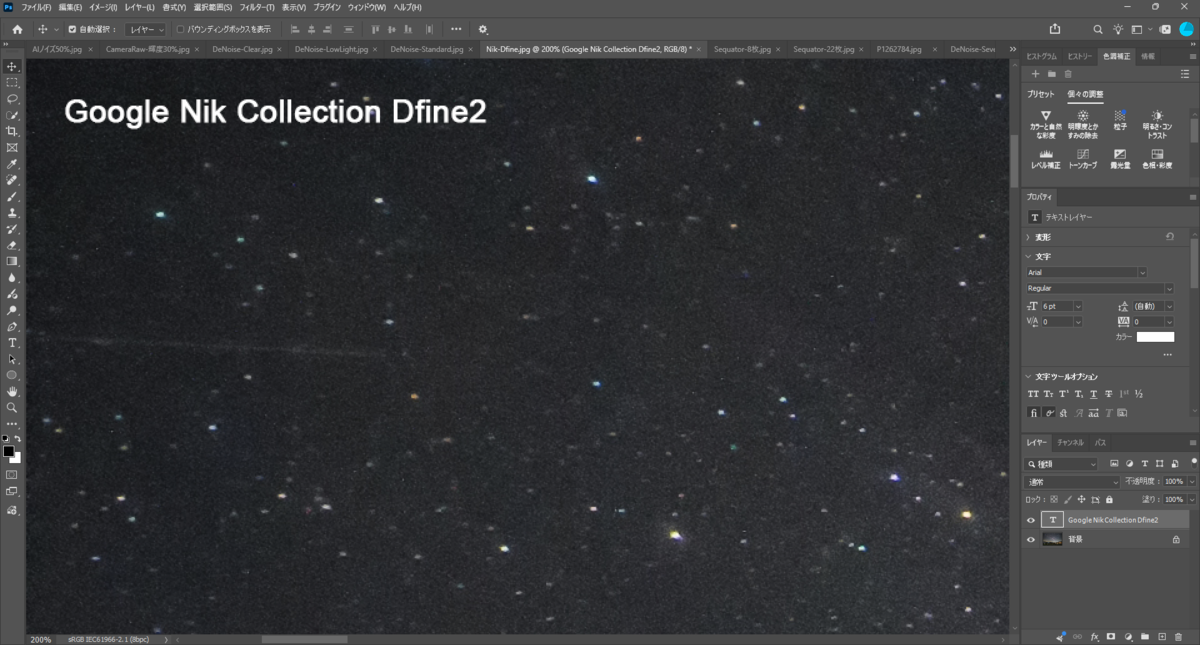Screen dimensions: 1200x645
Task: Click the Home icon in options bar
Action: coord(17,30)
